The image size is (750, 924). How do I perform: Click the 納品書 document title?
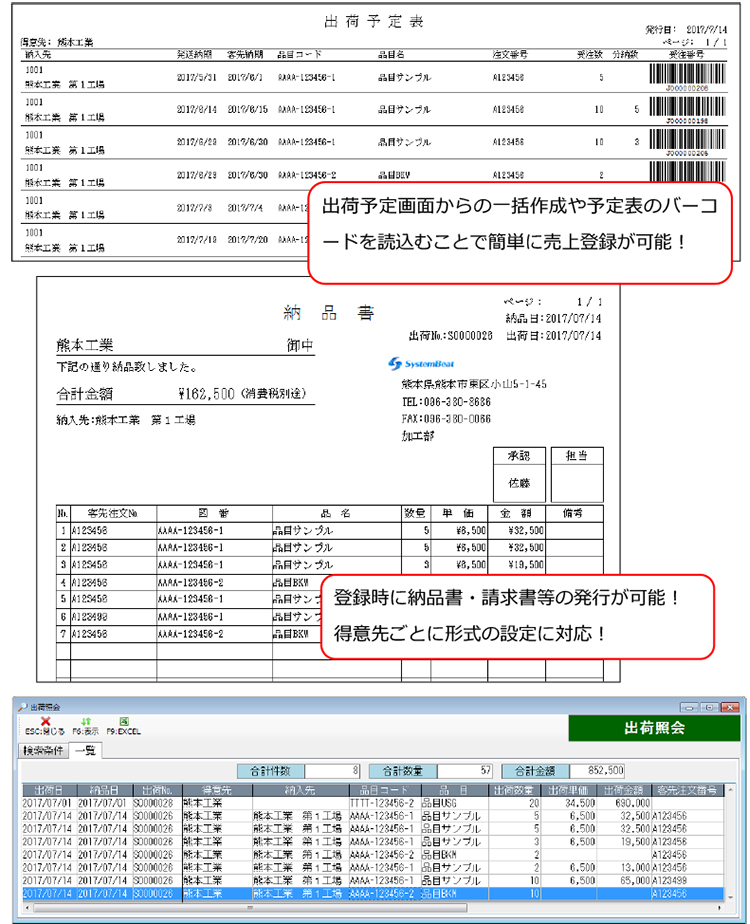(328, 312)
